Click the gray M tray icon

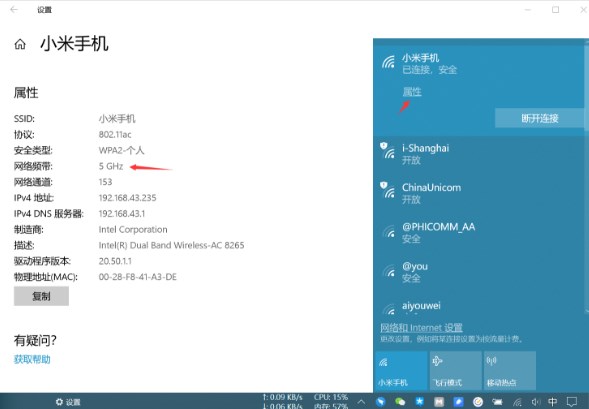[x=439, y=402]
